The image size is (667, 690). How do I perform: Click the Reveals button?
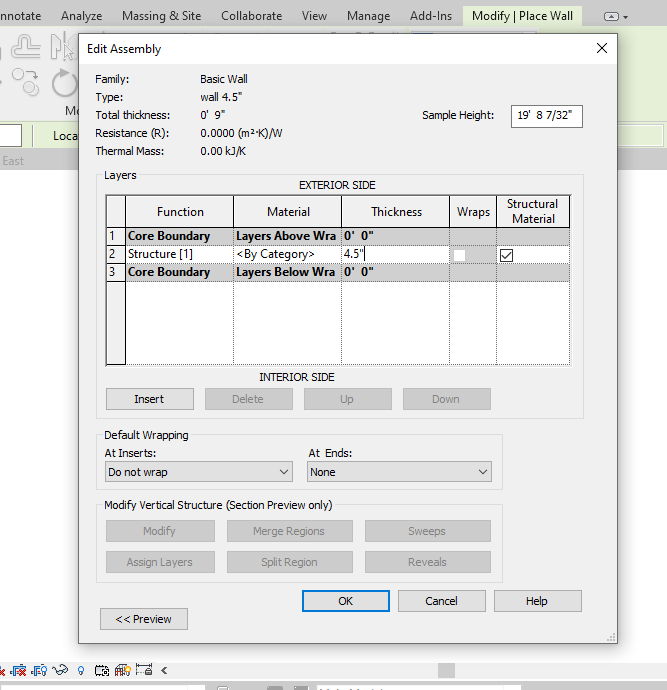(x=427, y=562)
